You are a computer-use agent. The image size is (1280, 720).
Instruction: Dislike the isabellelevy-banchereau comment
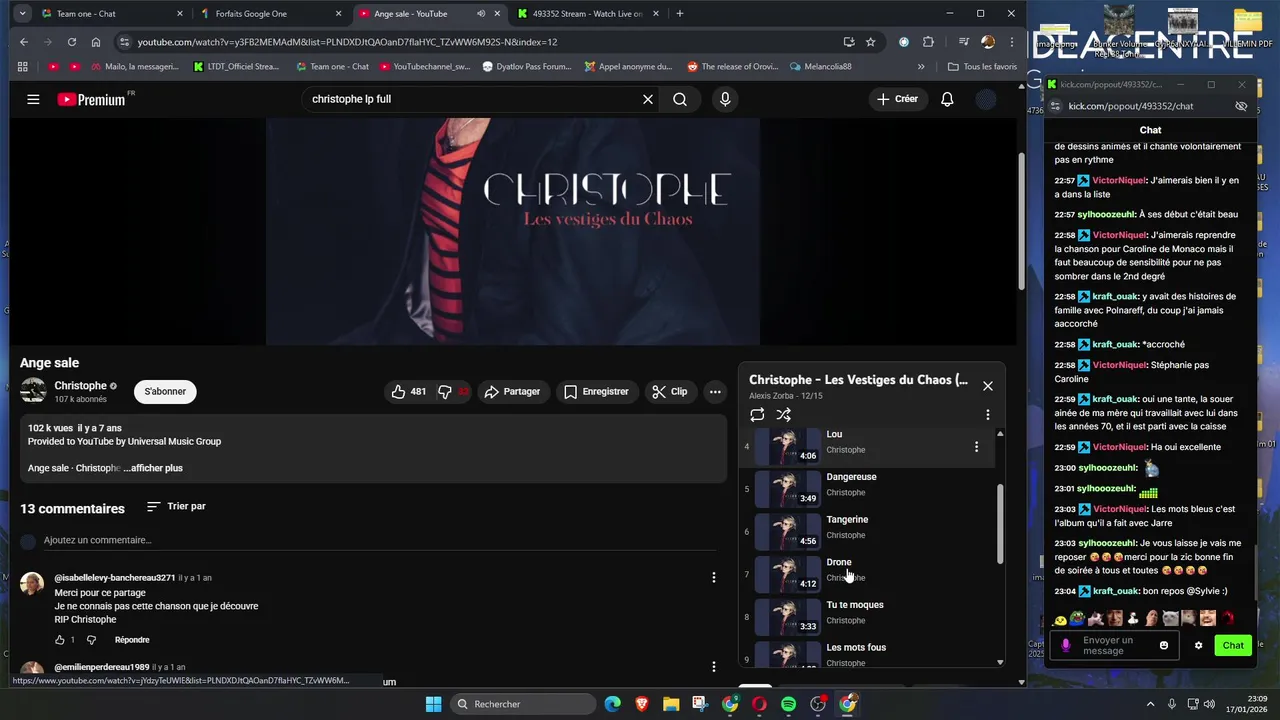[91, 640]
